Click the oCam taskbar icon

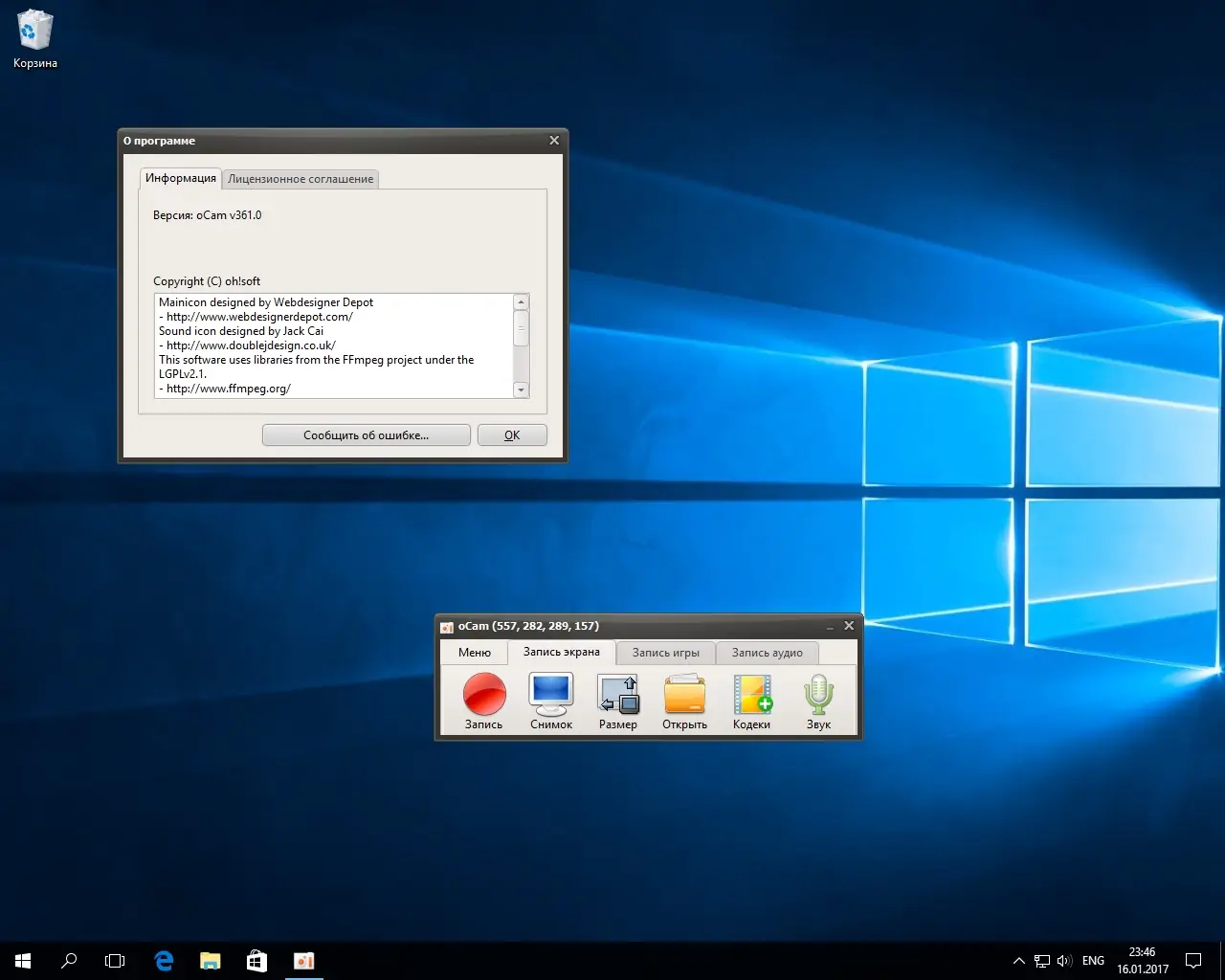pyautogui.click(x=303, y=961)
